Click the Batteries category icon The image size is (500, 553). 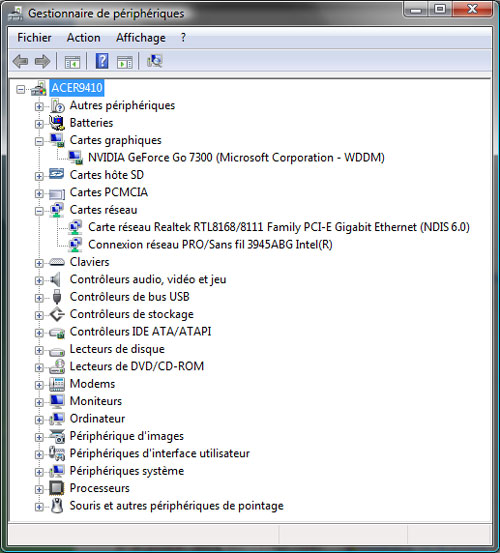(56, 123)
